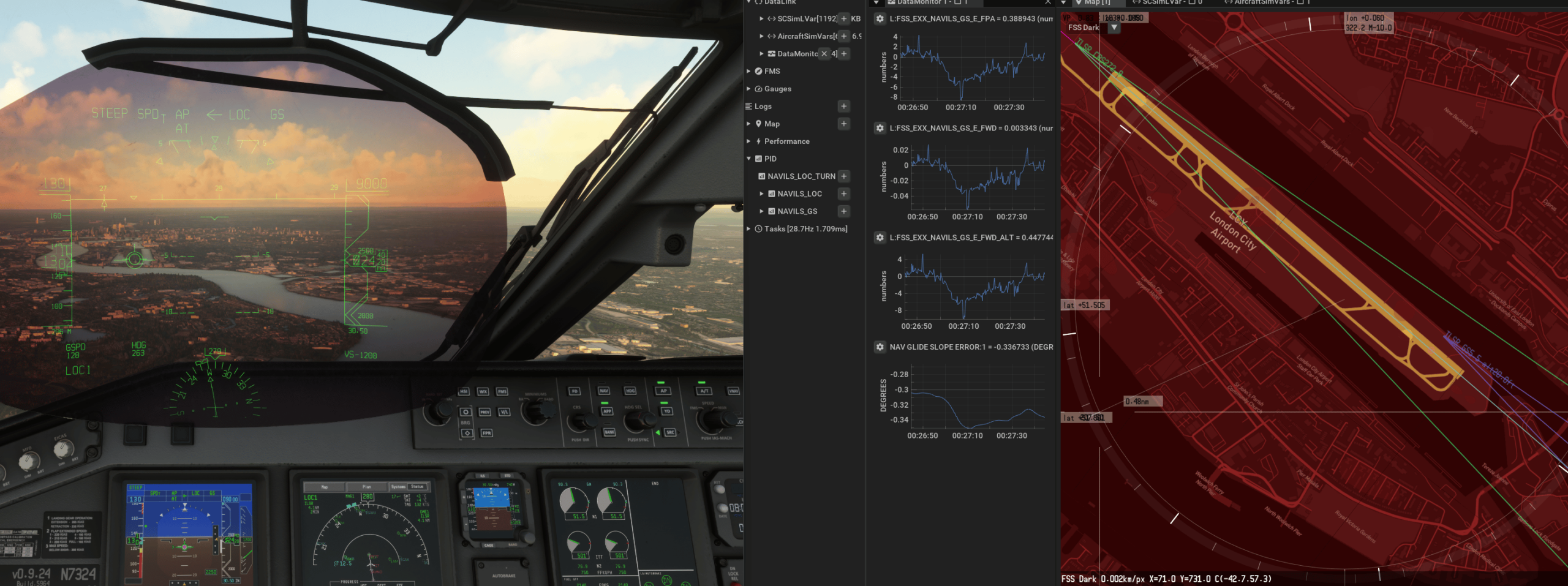
Task: Toggle the YD yaw damper button
Action: click(667, 411)
